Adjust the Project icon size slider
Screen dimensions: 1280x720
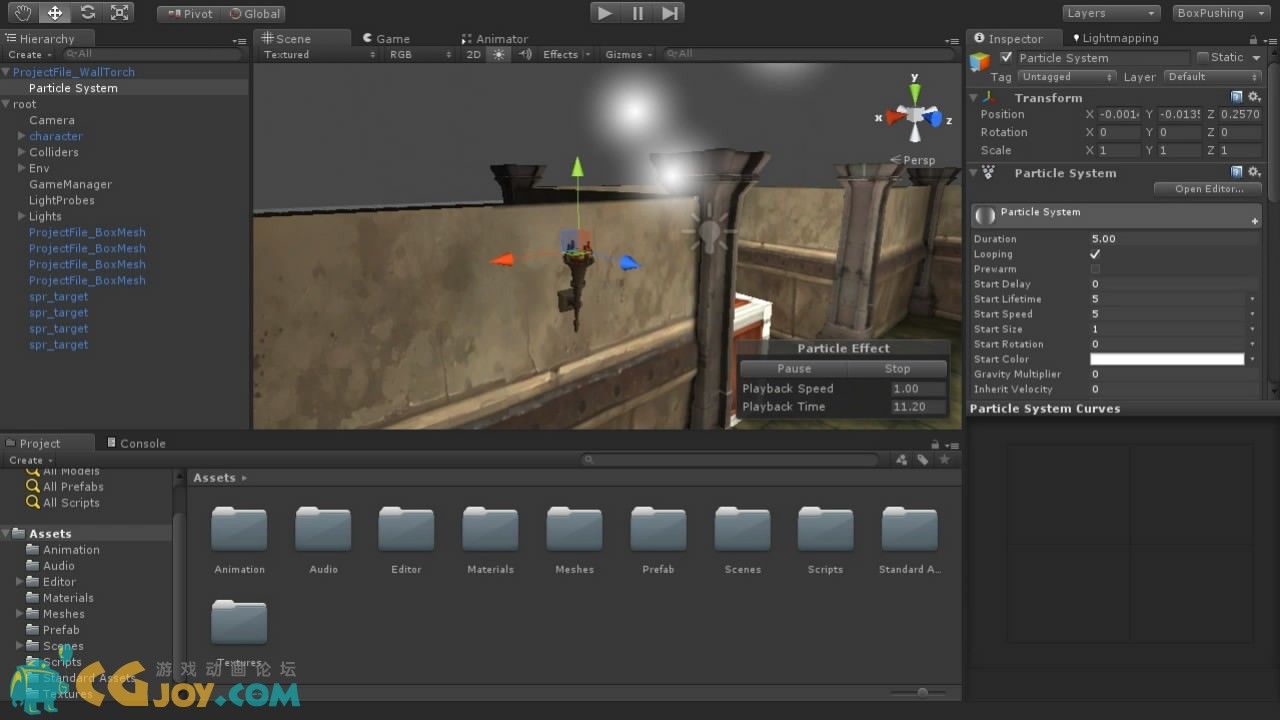(x=921, y=692)
